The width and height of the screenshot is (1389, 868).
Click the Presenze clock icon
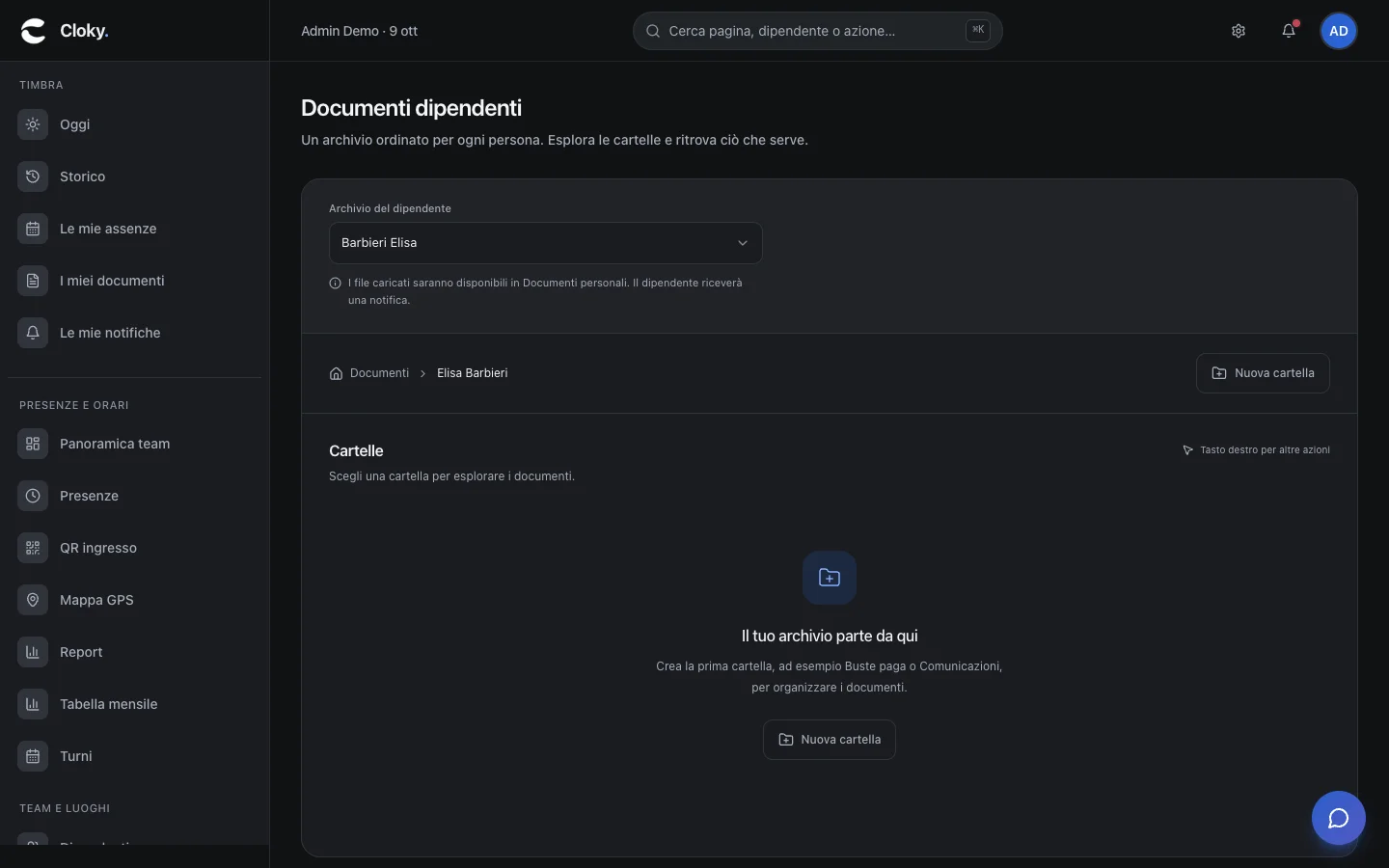pyautogui.click(x=33, y=496)
